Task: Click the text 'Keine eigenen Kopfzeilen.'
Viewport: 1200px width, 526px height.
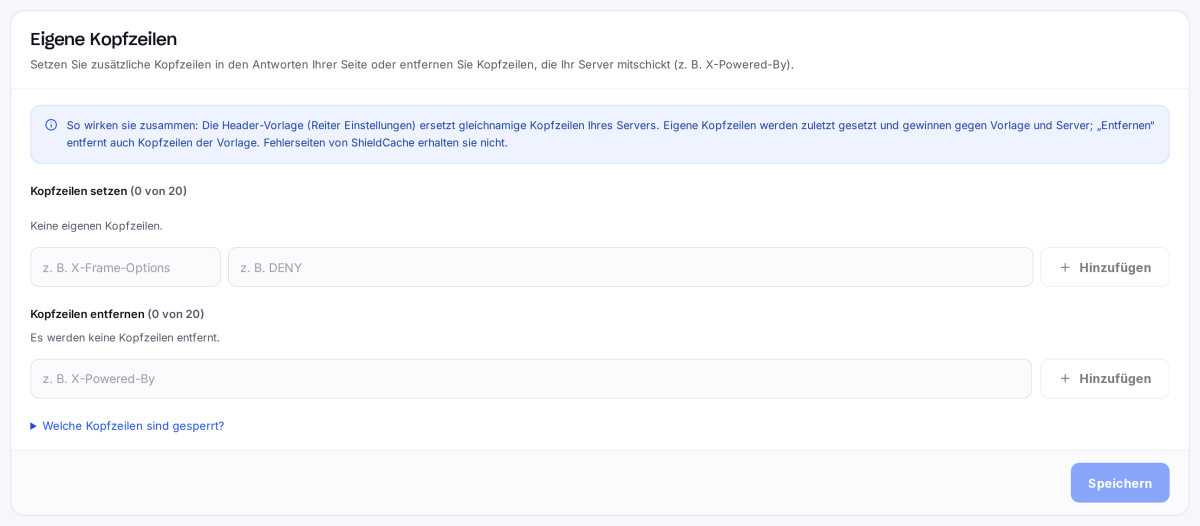Action: 96,226
